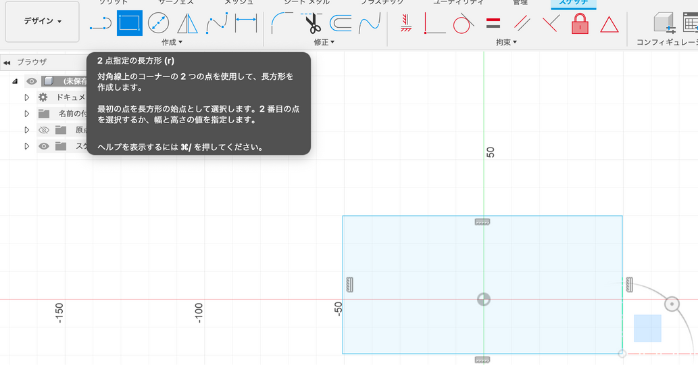Click the 名前の付いたビュー folder icon

44,114
